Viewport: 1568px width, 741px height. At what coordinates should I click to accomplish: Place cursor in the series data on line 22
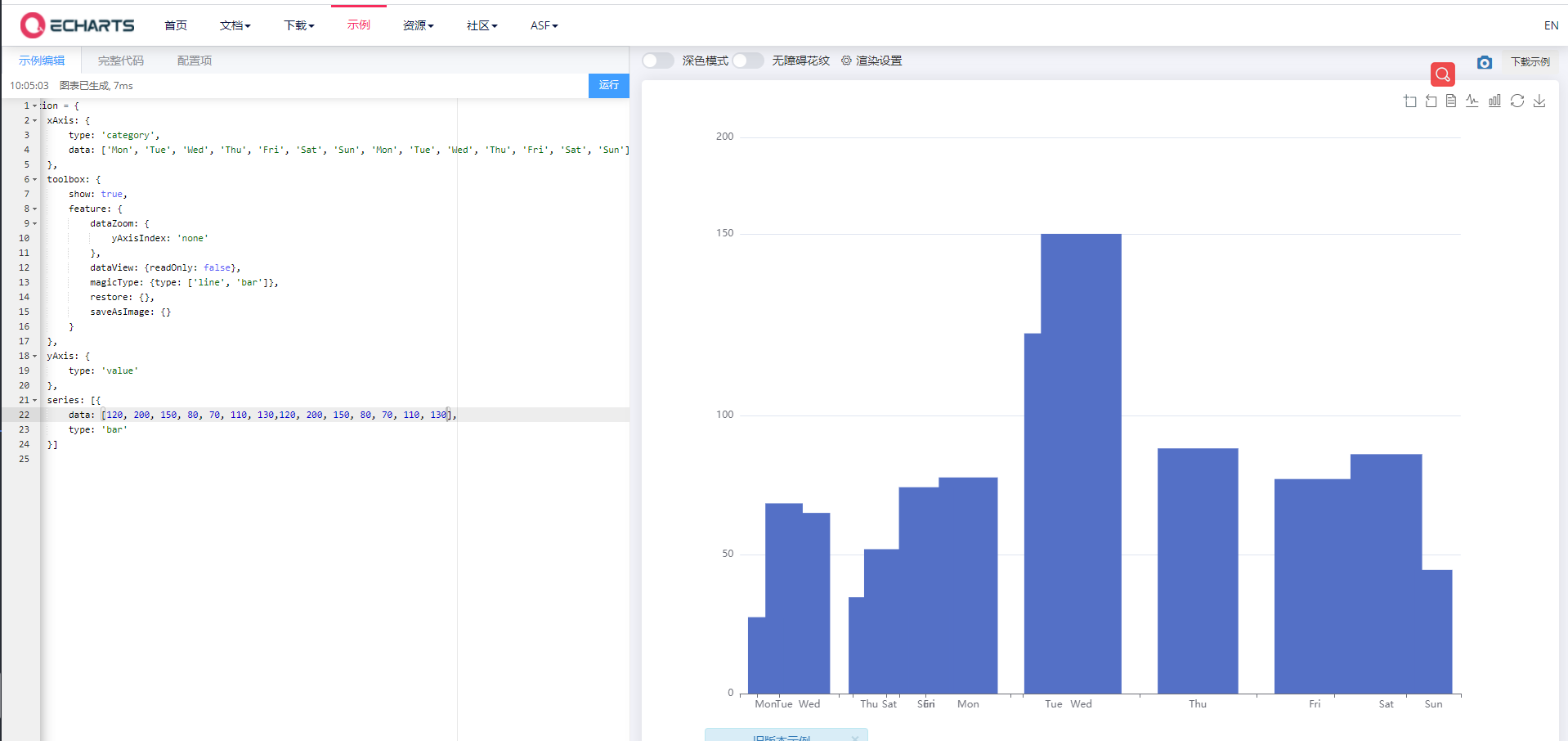click(x=278, y=415)
